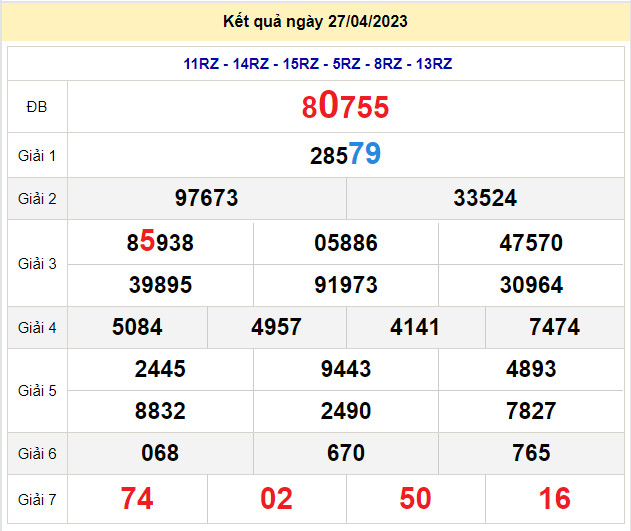Select the number 4957
Viewport: 631px width, 531px height.
click(276, 327)
